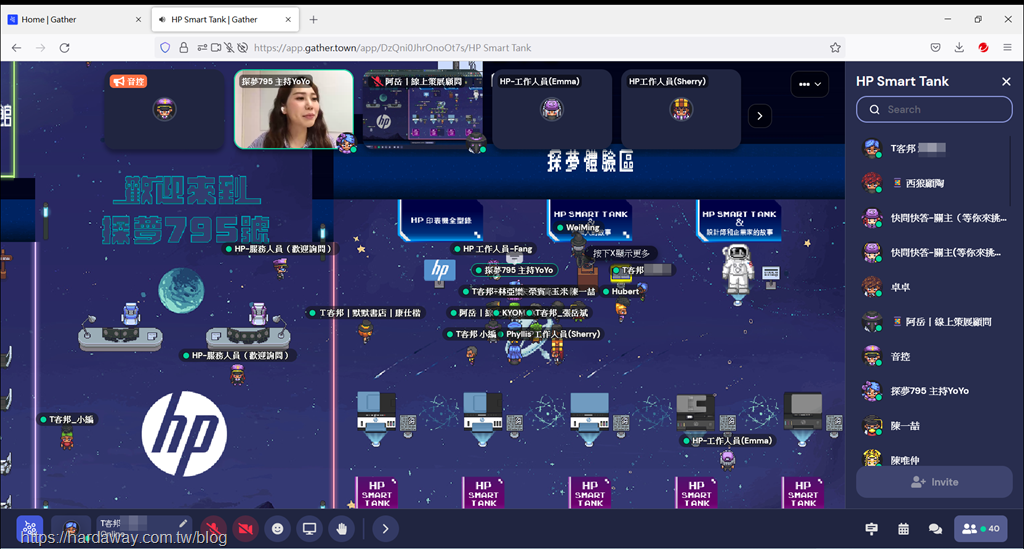The width and height of the screenshot is (1024, 549).
Task: Close the Home | Gather tab
Action: [138, 20]
